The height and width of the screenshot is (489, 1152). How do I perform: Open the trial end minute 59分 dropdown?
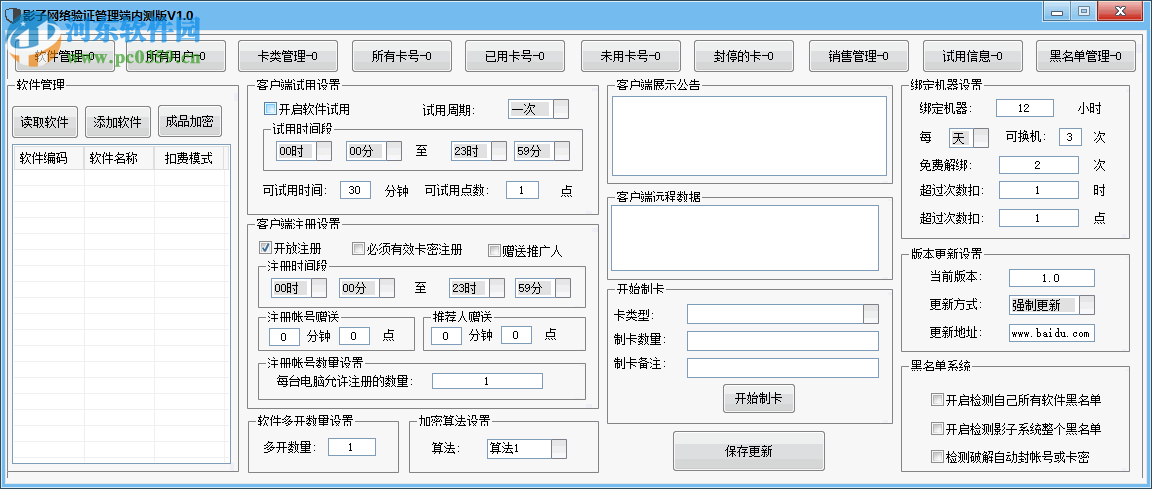542,151
